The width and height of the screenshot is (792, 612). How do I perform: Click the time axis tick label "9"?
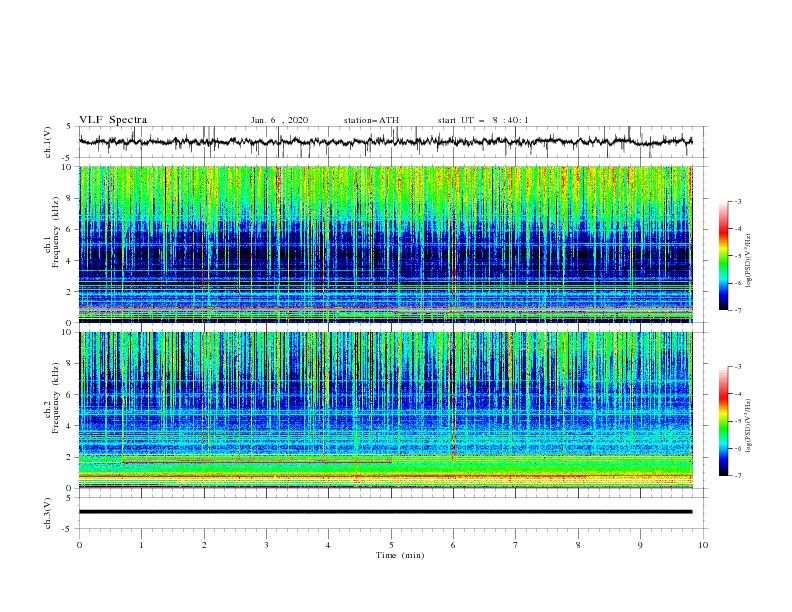point(640,545)
